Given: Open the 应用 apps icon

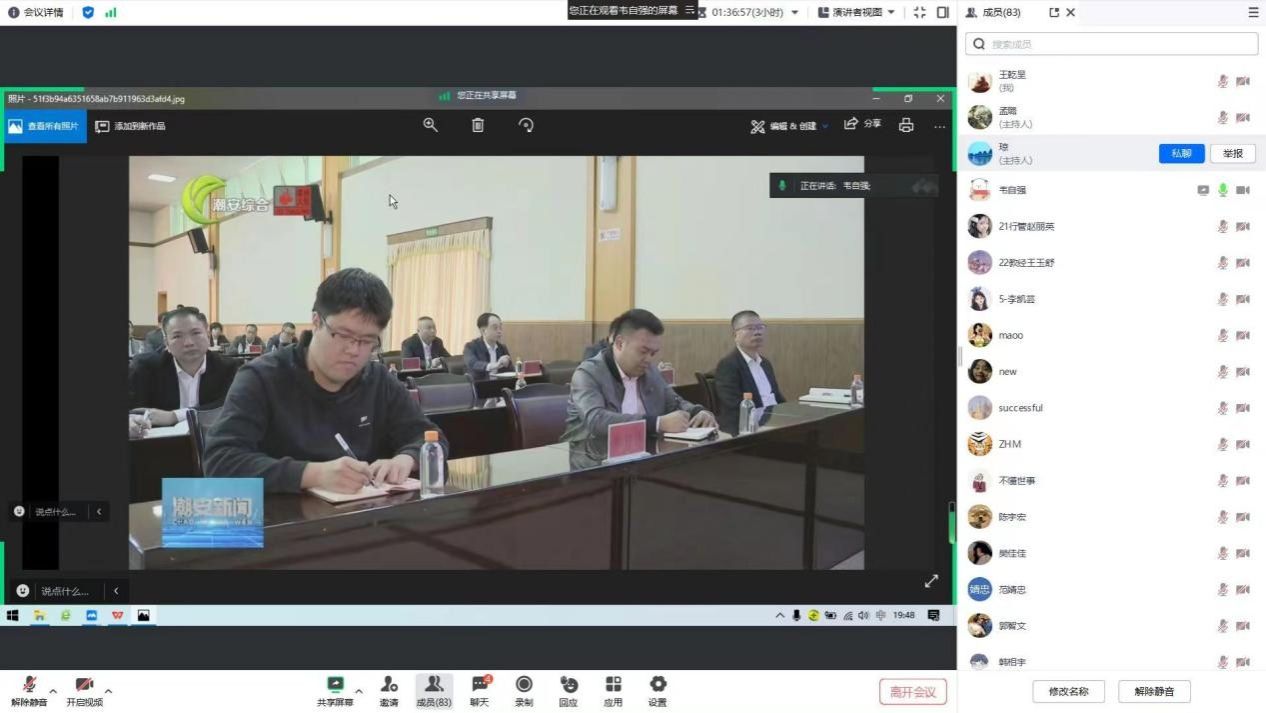Looking at the screenshot, I should pyautogui.click(x=613, y=686).
